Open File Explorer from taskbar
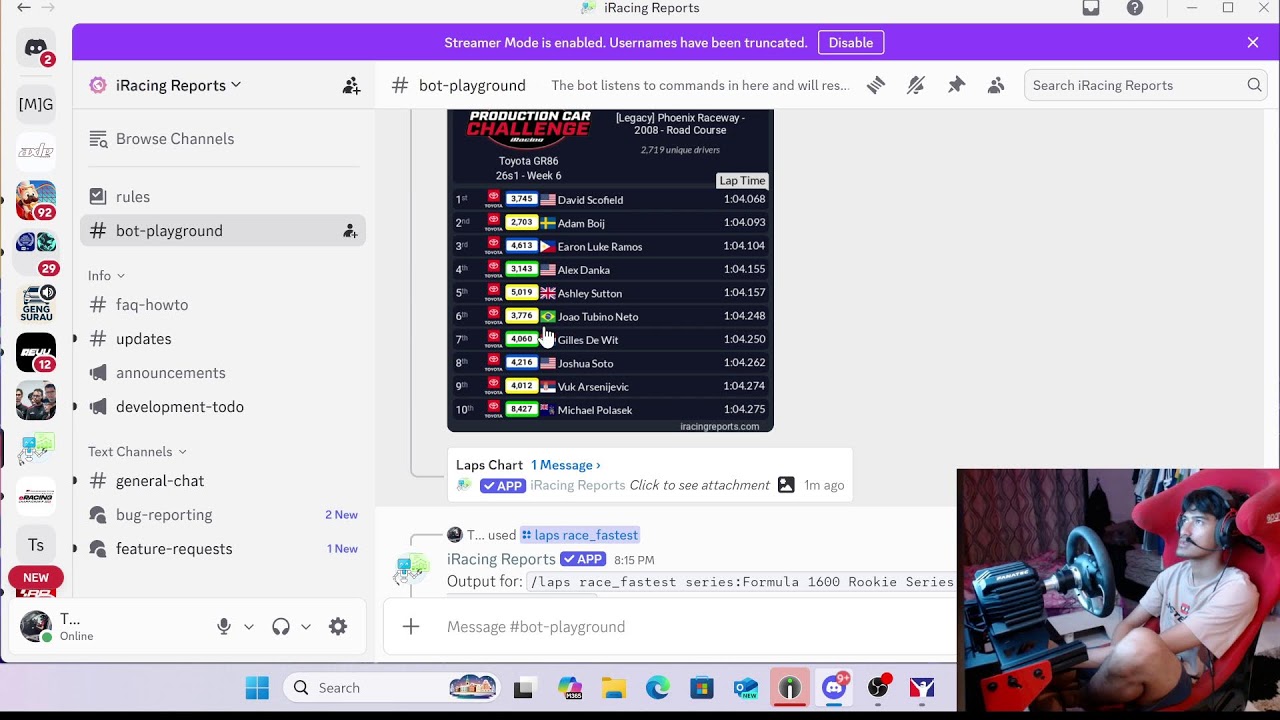This screenshot has width=1280, height=720. click(613, 688)
